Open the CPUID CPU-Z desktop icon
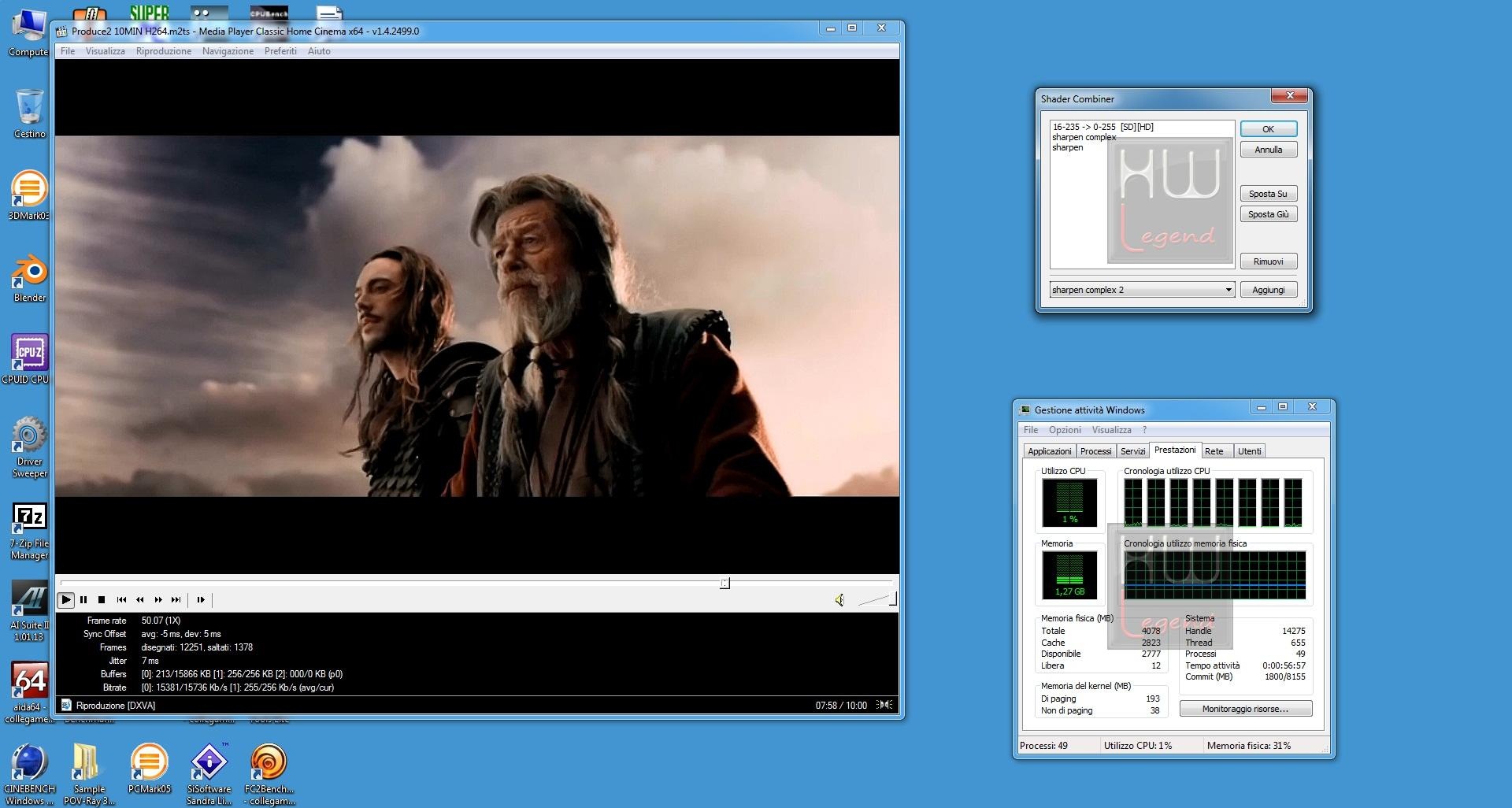 point(29,359)
